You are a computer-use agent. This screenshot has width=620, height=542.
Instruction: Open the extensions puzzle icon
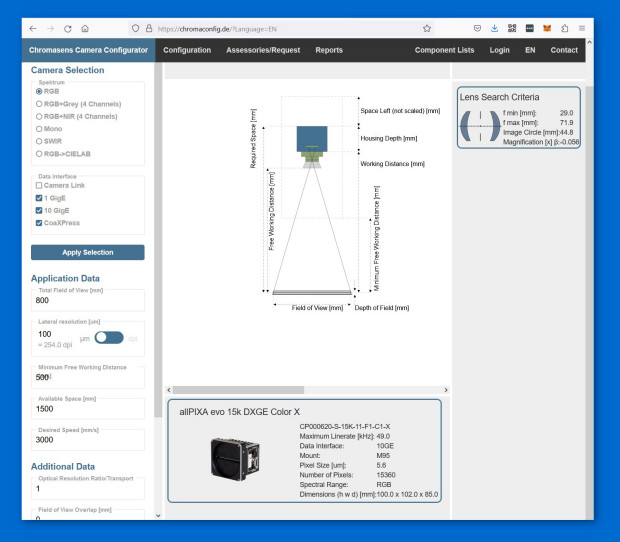[x=565, y=28]
